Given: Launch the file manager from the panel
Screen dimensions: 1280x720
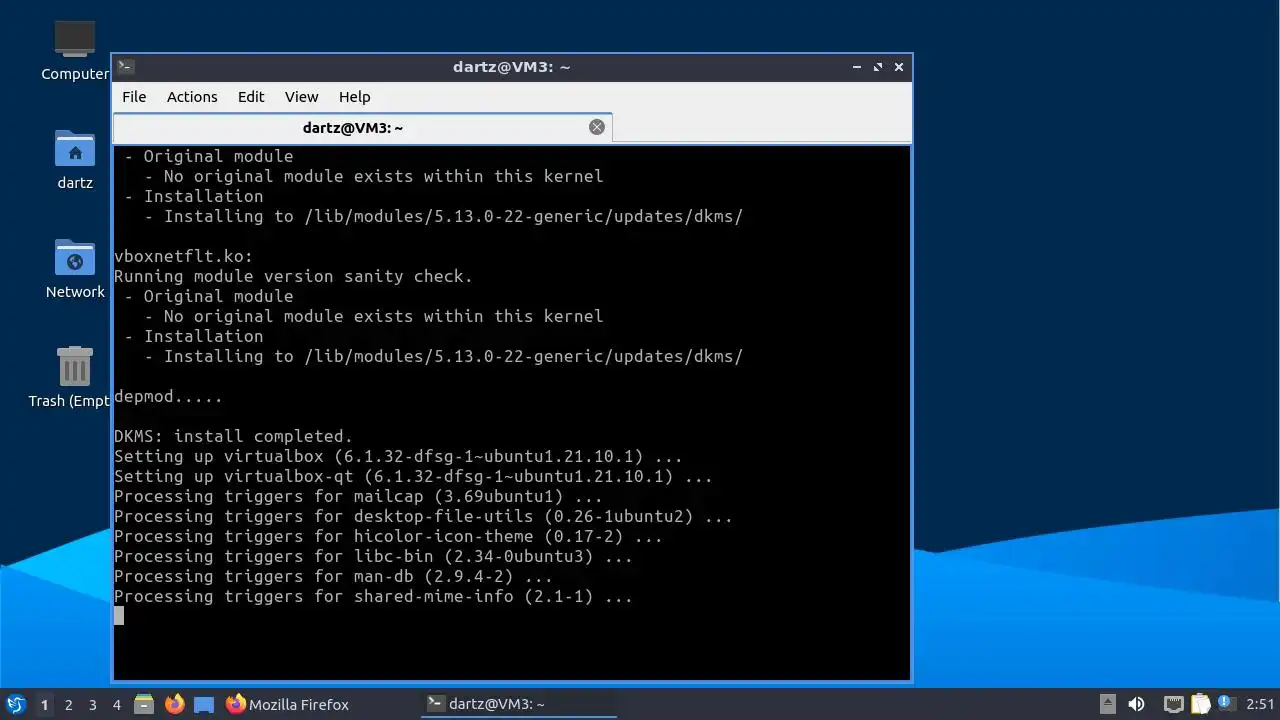Looking at the screenshot, I should [x=144, y=704].
